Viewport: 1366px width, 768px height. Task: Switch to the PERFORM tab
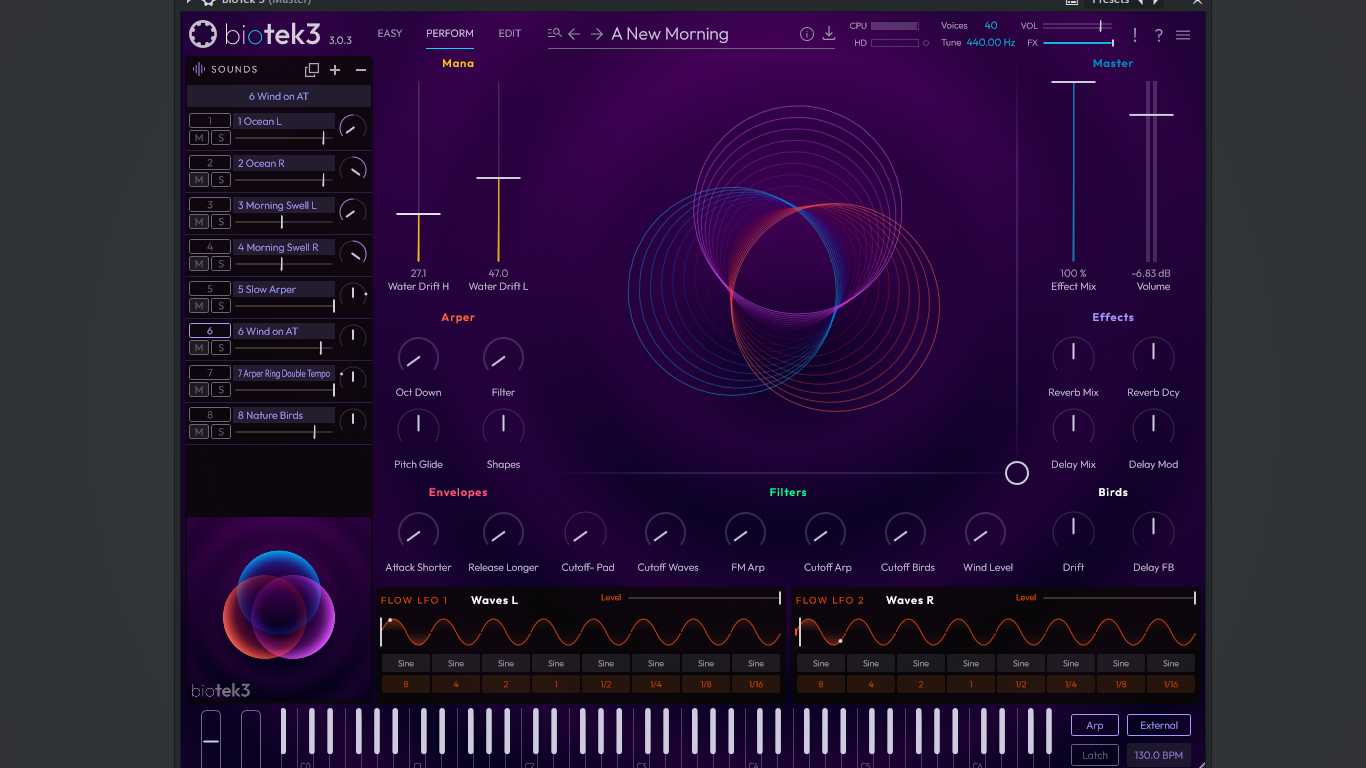tap(450, 34)
